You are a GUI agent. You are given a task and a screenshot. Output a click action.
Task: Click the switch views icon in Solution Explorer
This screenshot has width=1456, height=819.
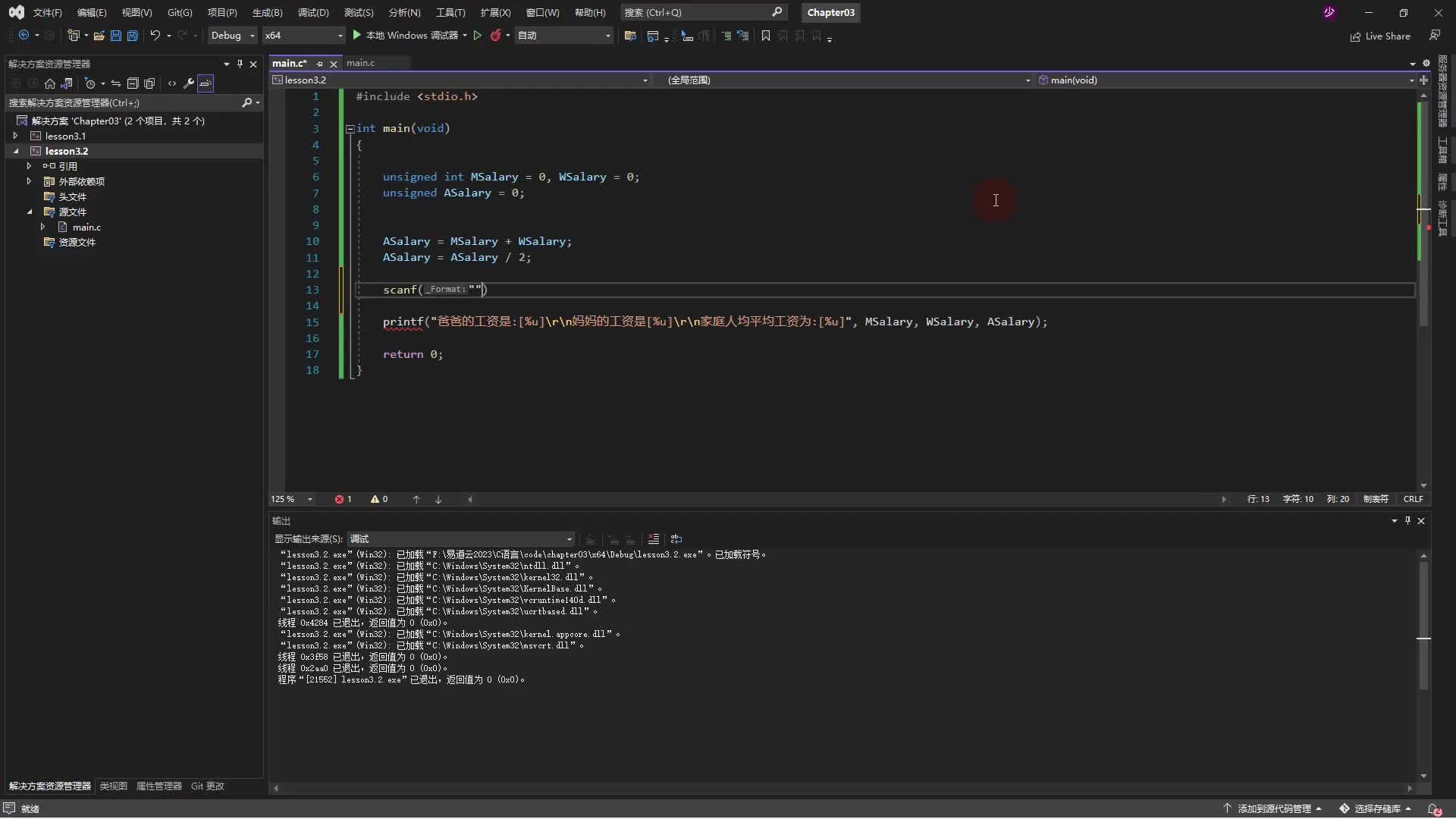(x=67, y=83)
